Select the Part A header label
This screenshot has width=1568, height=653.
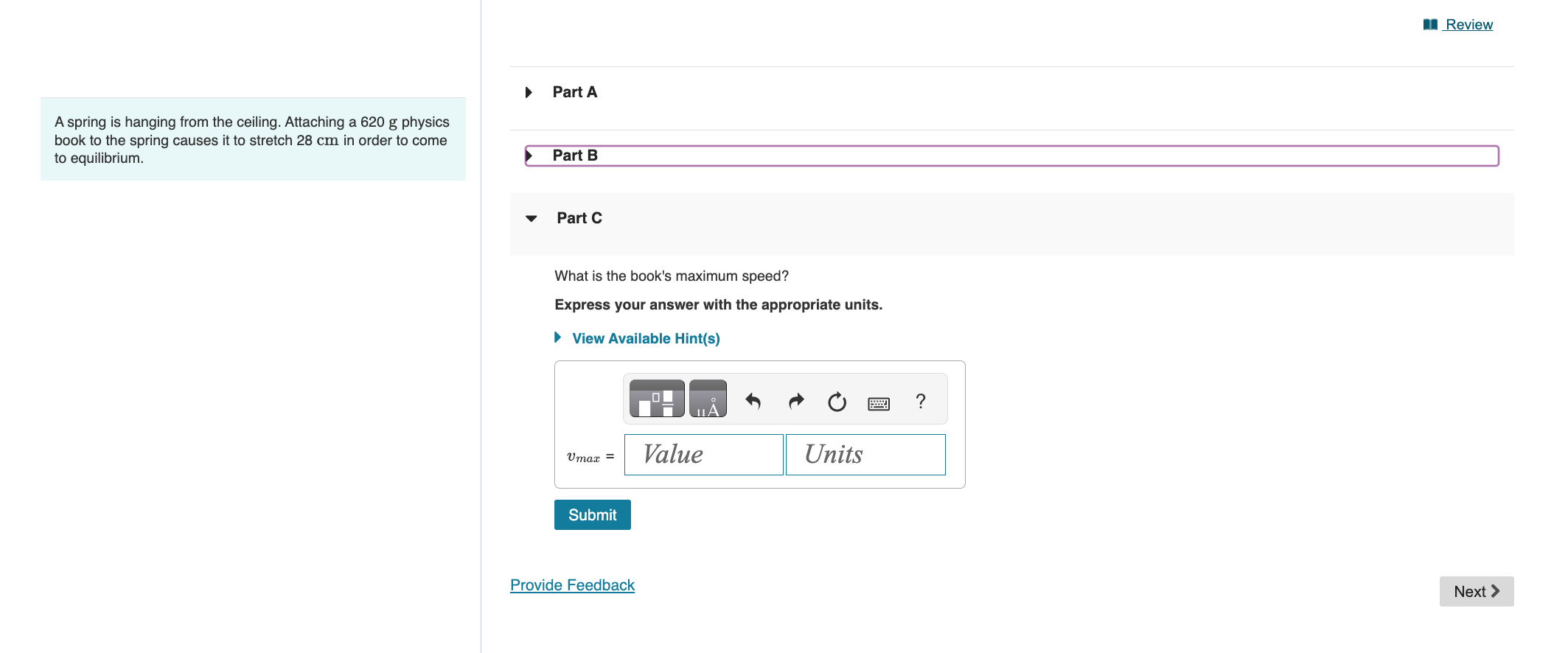coord(575,92)
